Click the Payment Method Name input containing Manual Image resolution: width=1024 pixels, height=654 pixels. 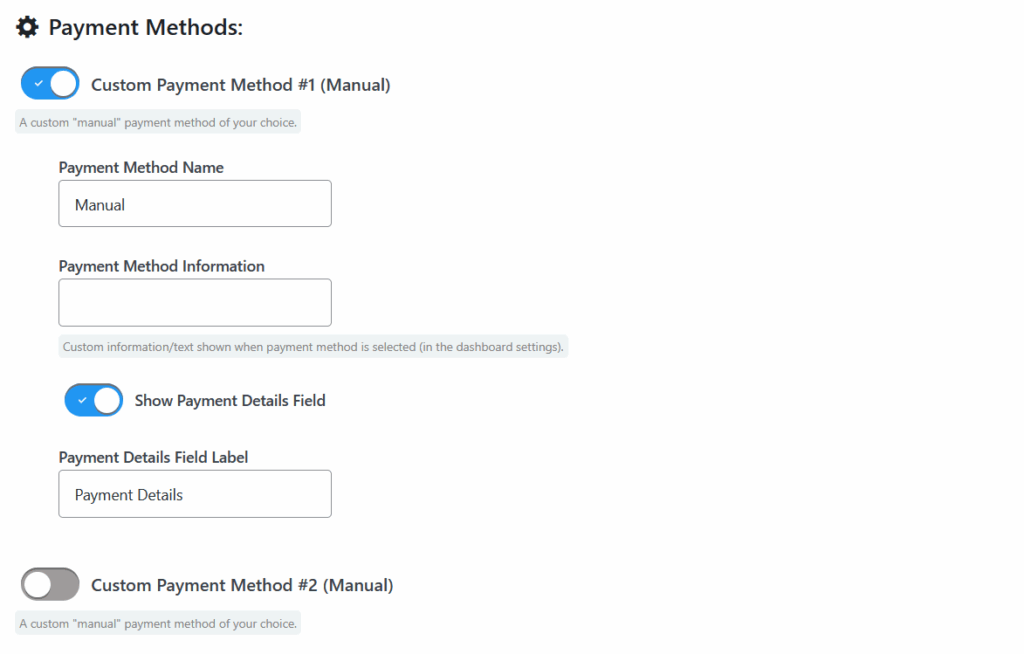[195, 204]
